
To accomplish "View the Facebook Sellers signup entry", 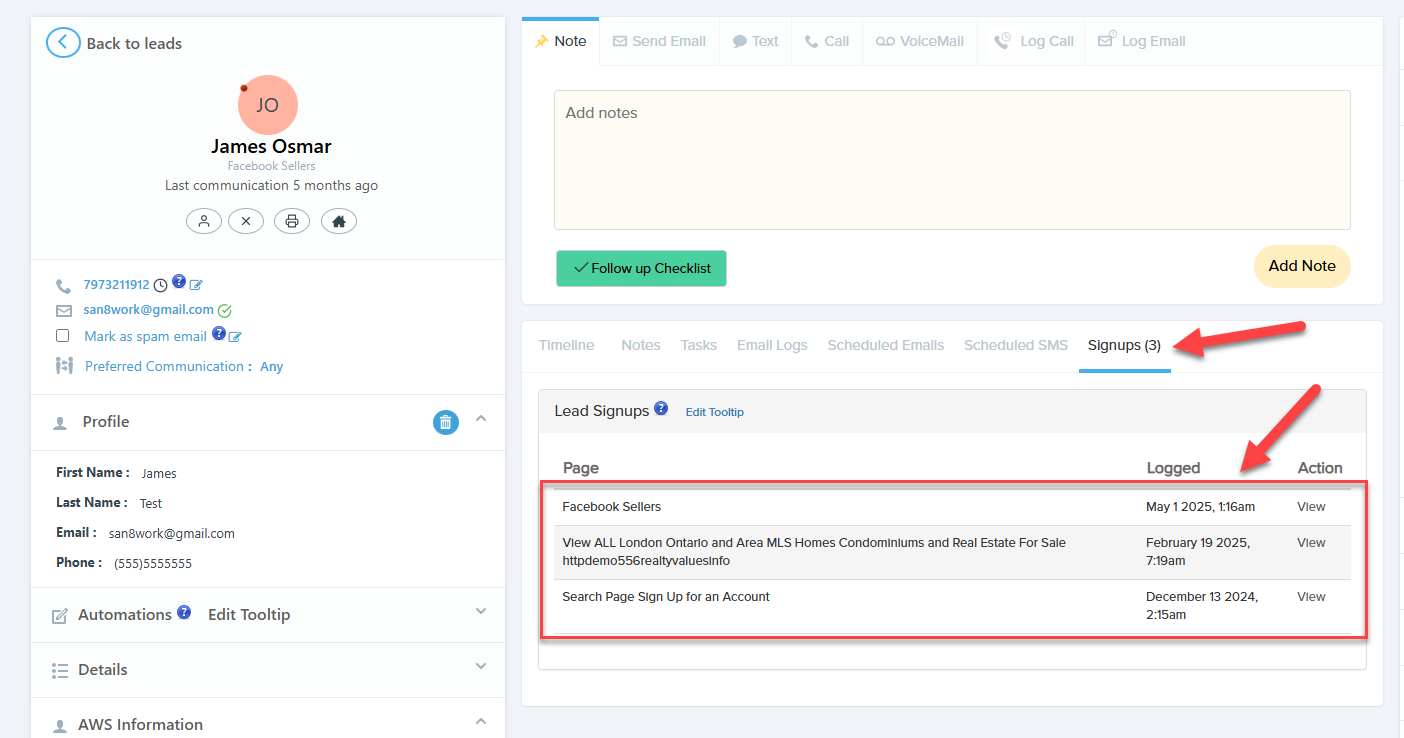I will [1311, 507].
